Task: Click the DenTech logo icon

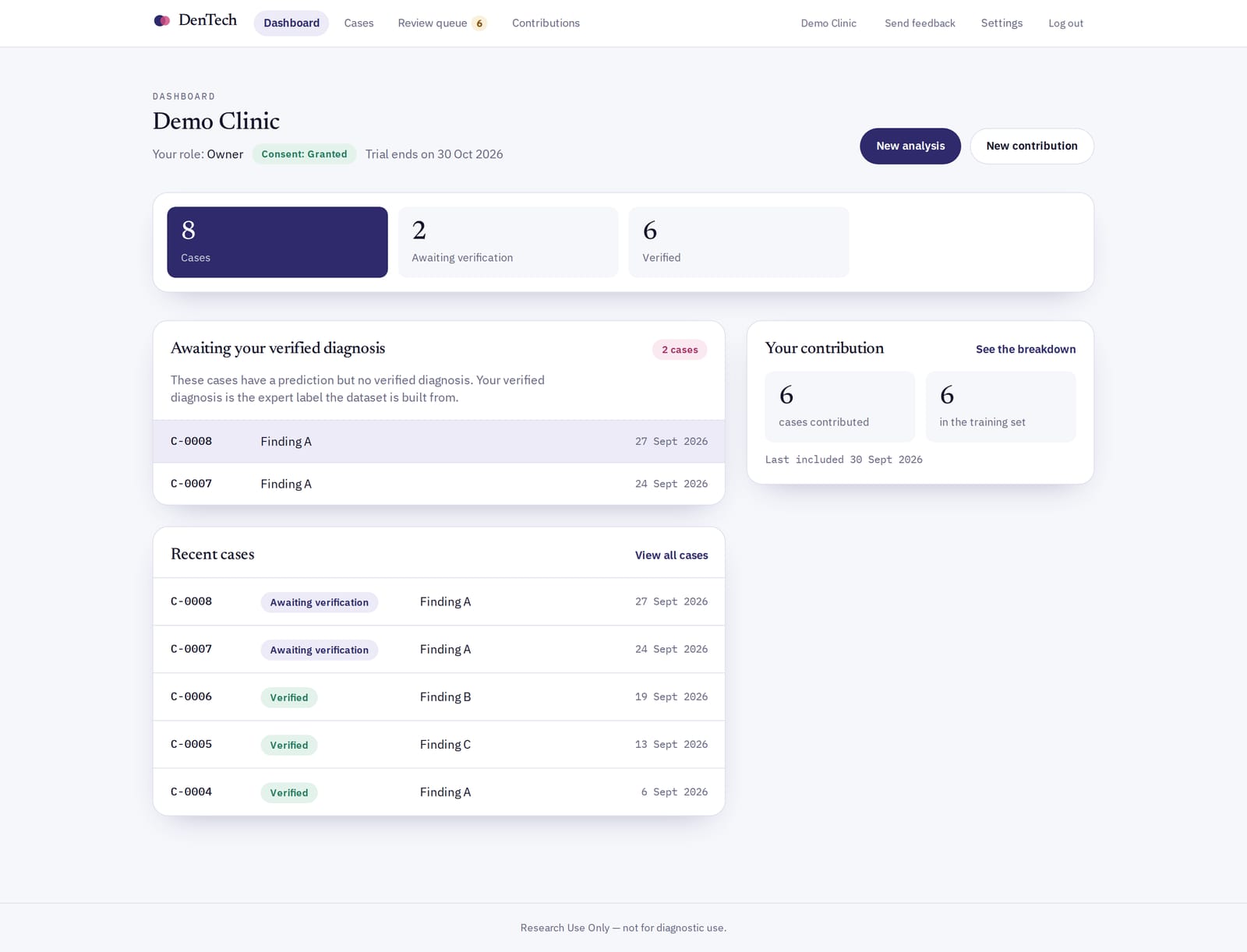Action: [x=162, y=21]
